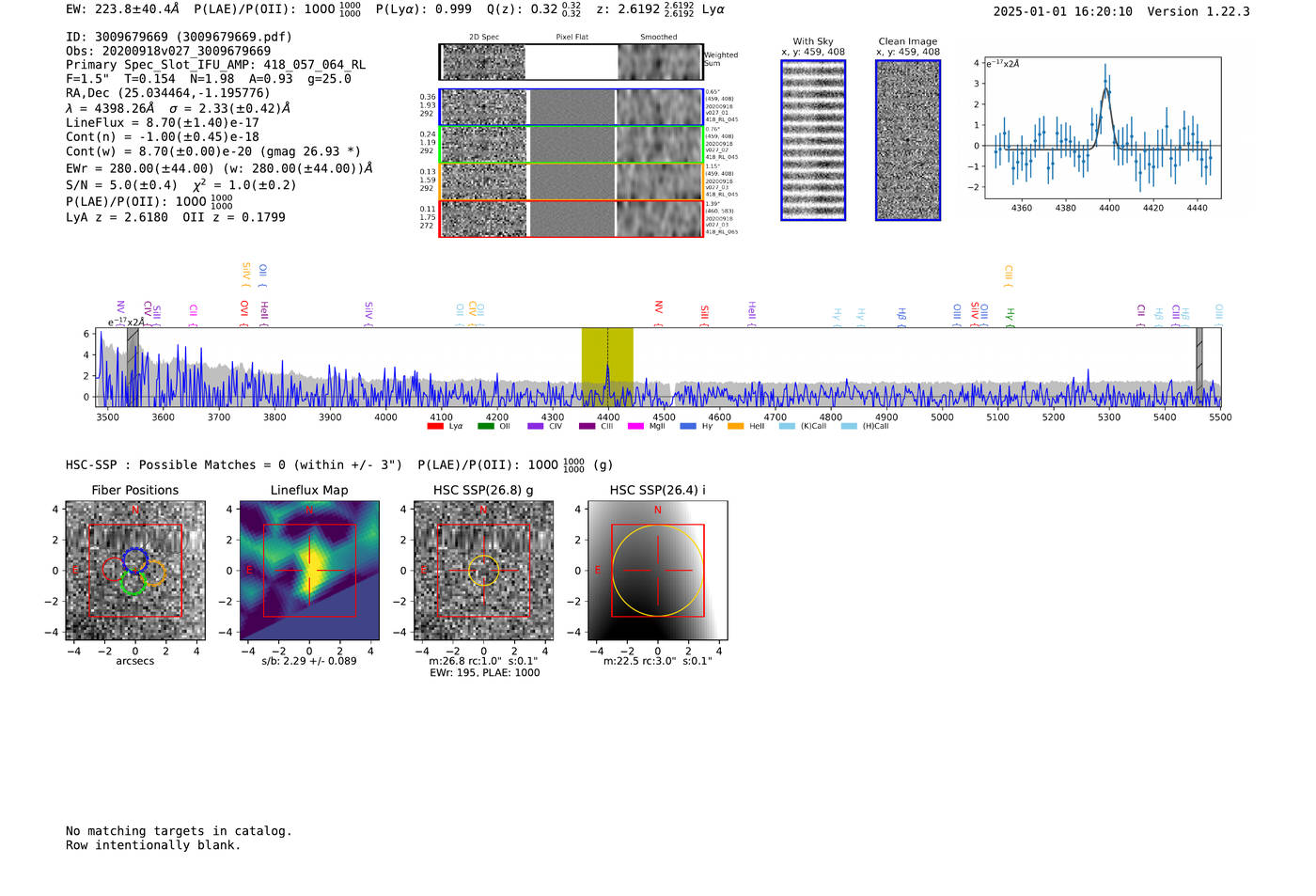Open the Fiber Positions image panel

[135, 571]
